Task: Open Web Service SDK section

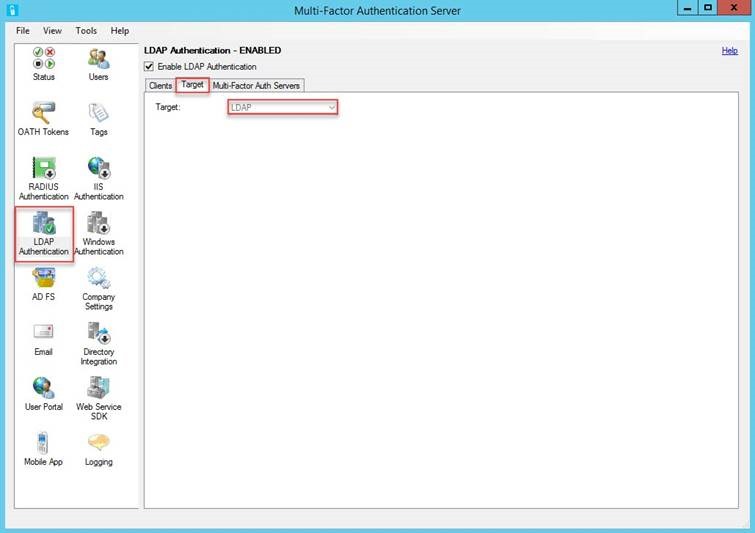Action: (99, 399)
